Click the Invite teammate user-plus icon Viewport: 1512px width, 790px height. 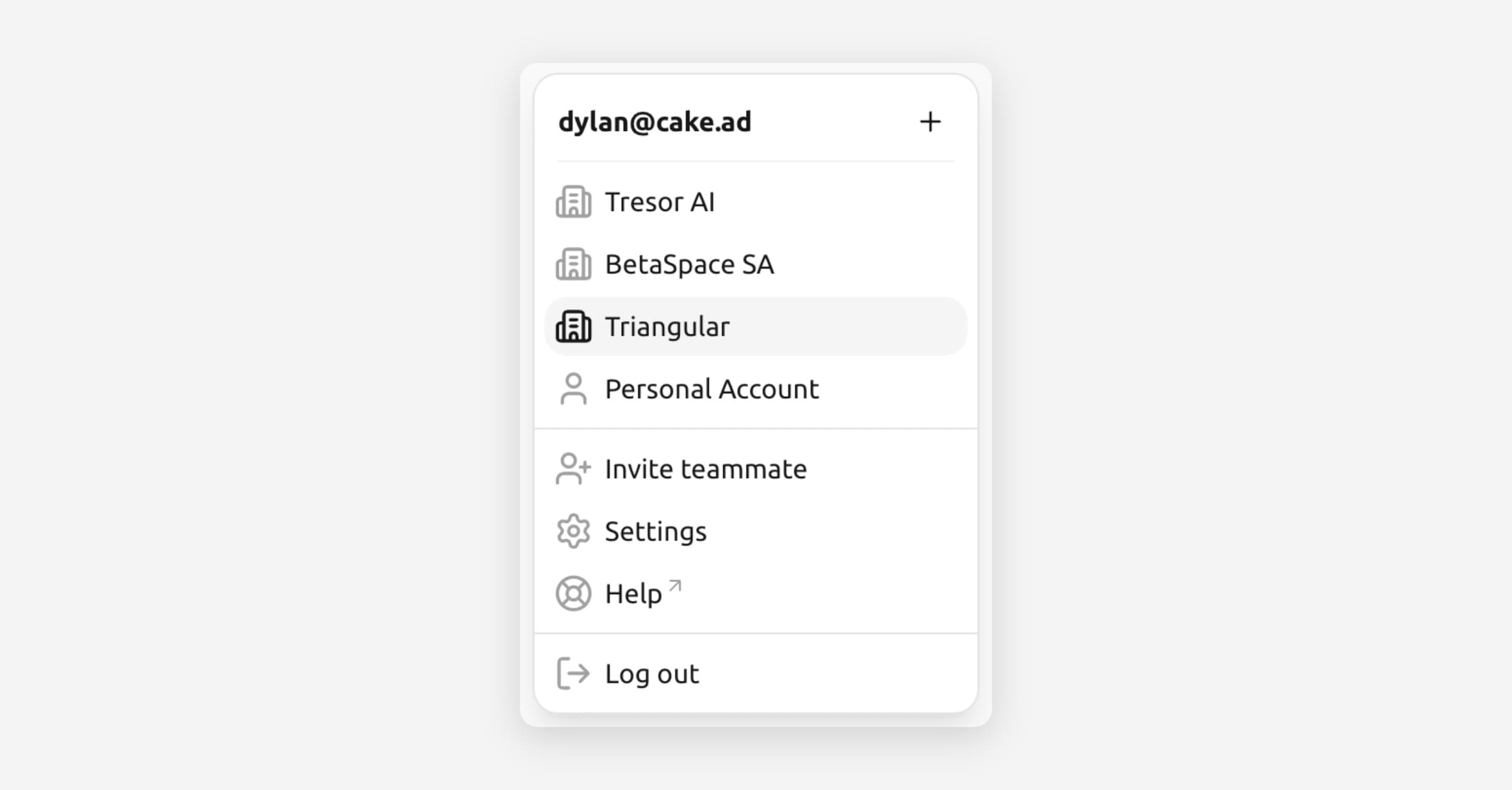[x=573, y=469]
